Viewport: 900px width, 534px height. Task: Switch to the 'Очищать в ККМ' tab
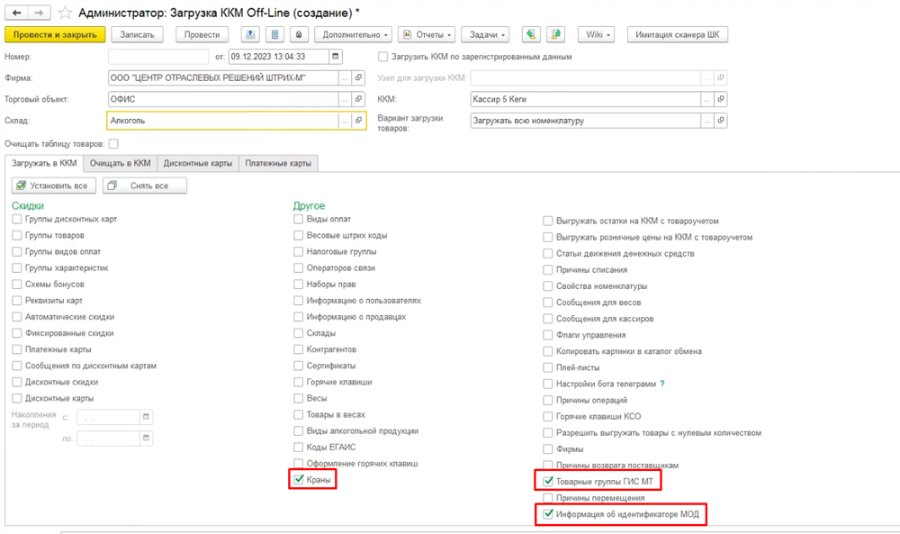tap(120, 163)
